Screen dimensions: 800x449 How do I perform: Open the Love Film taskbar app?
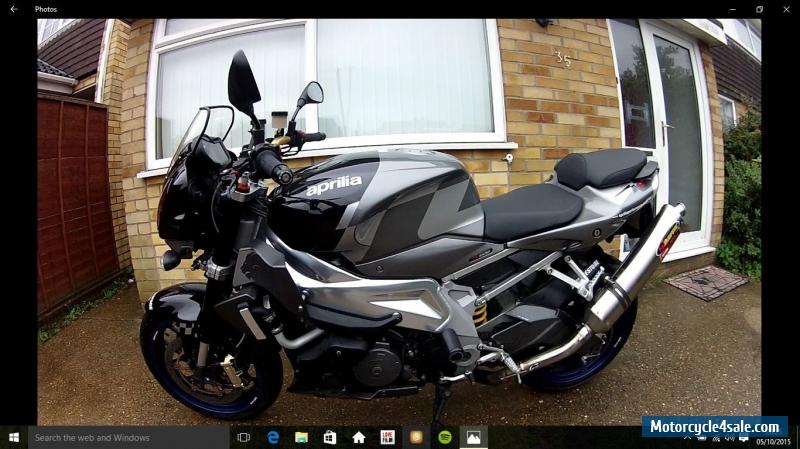click(387, 437)
